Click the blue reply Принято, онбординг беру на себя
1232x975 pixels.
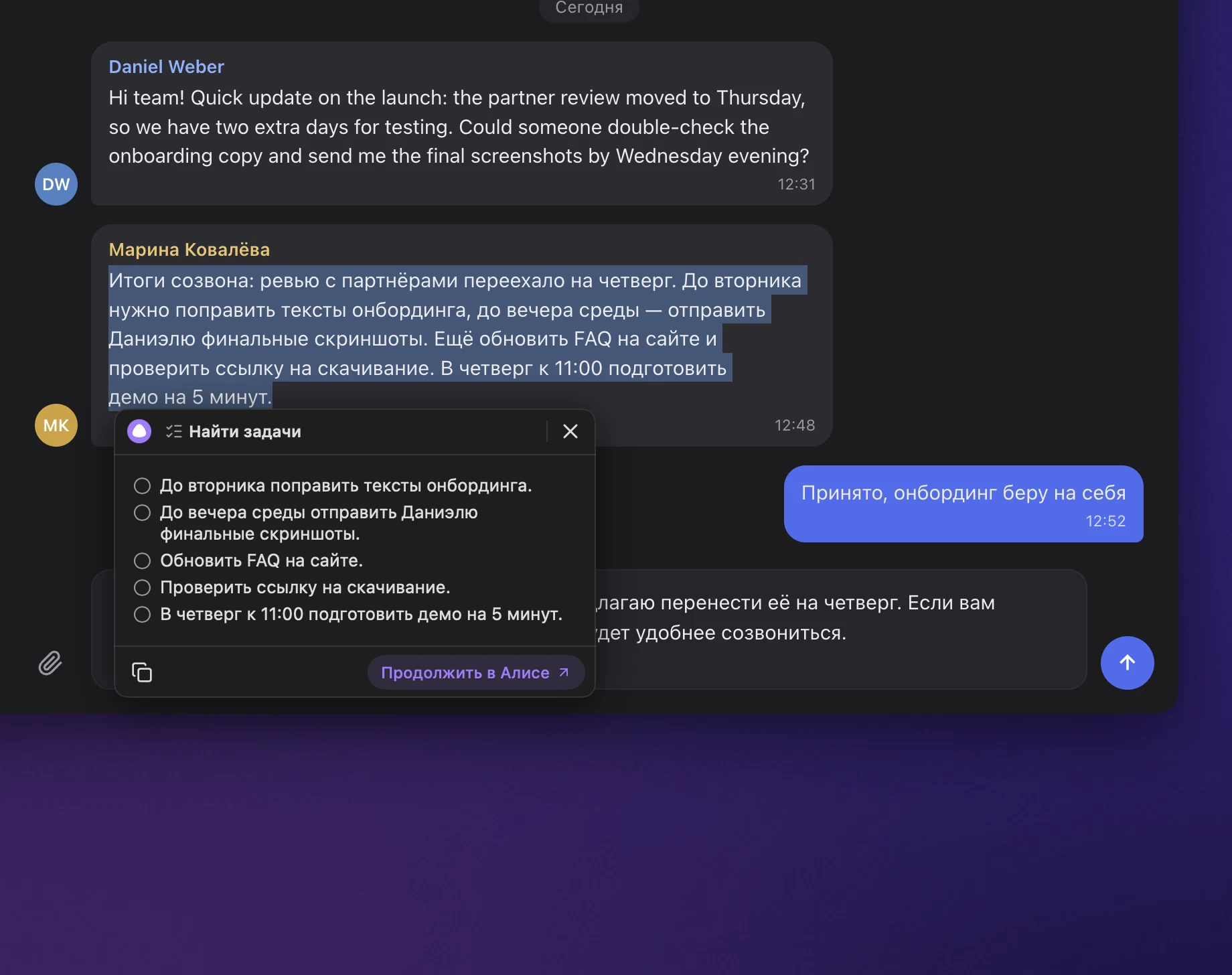964,504
